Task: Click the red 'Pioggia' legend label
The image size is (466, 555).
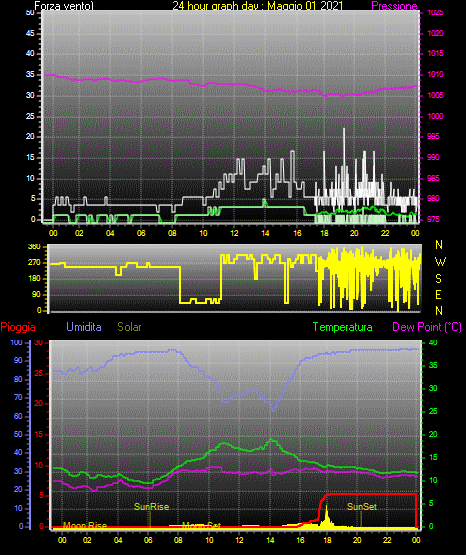Action: click(18, 327)
